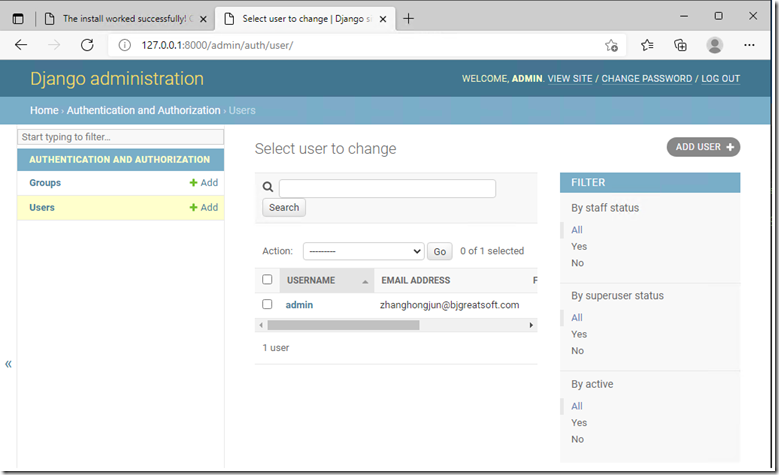This screenshot has height=475, width=779.
Task: Sort by the Username column arrow
Action: pyautogui.click(x=365, y=282)
